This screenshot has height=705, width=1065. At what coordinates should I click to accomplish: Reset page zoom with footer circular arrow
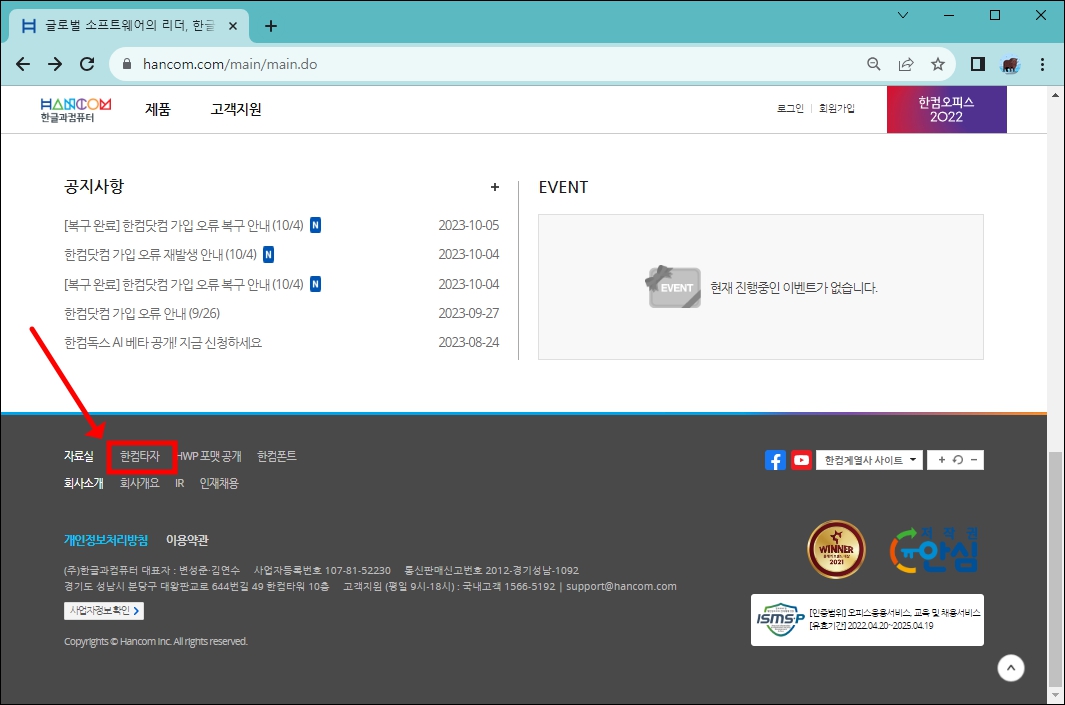[x=958, y=460]
